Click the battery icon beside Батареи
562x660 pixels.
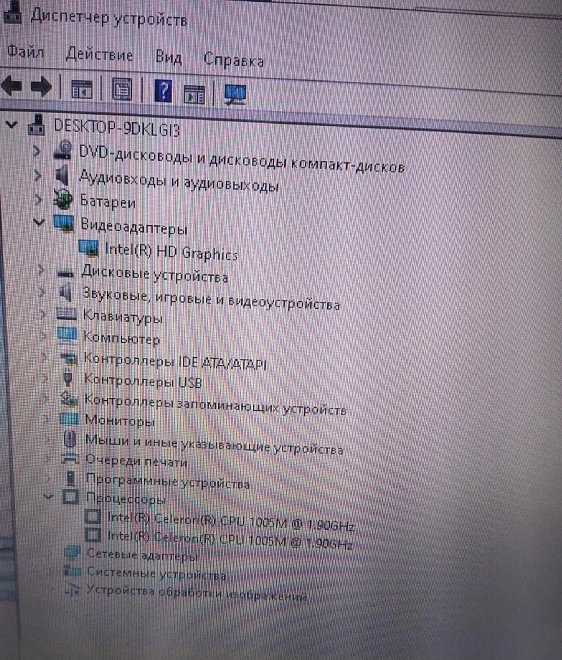pyautogui.click(x=62, y=200)
